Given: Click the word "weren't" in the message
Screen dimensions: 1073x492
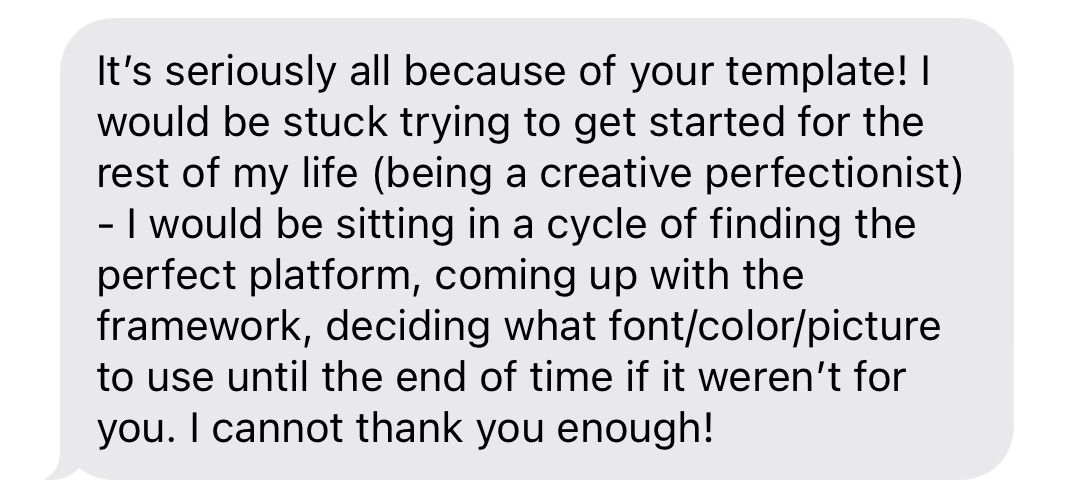Looking at the screenshot, I should pos(768,377).
